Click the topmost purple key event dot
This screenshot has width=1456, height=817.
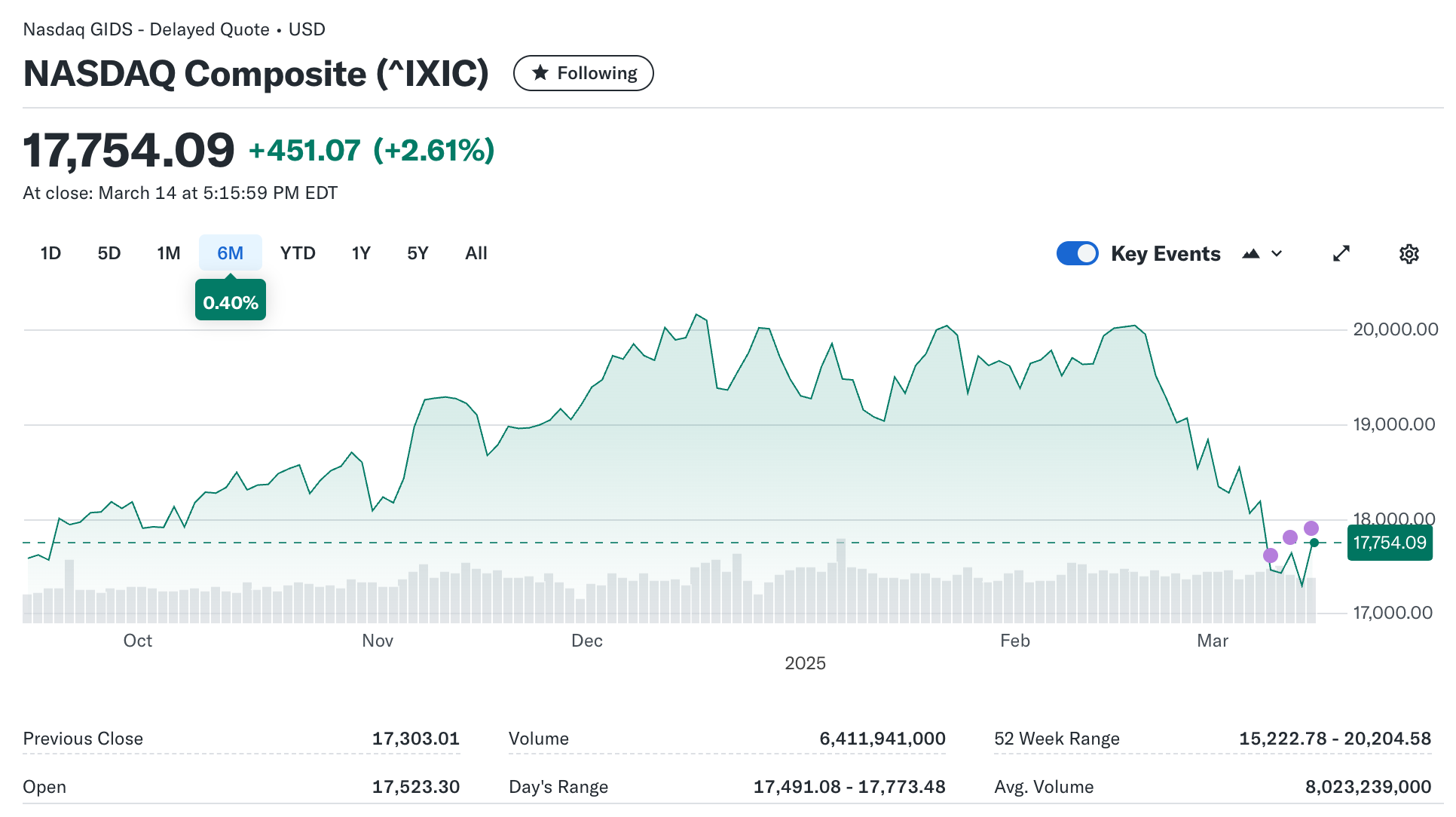(x=1311, y=528)
